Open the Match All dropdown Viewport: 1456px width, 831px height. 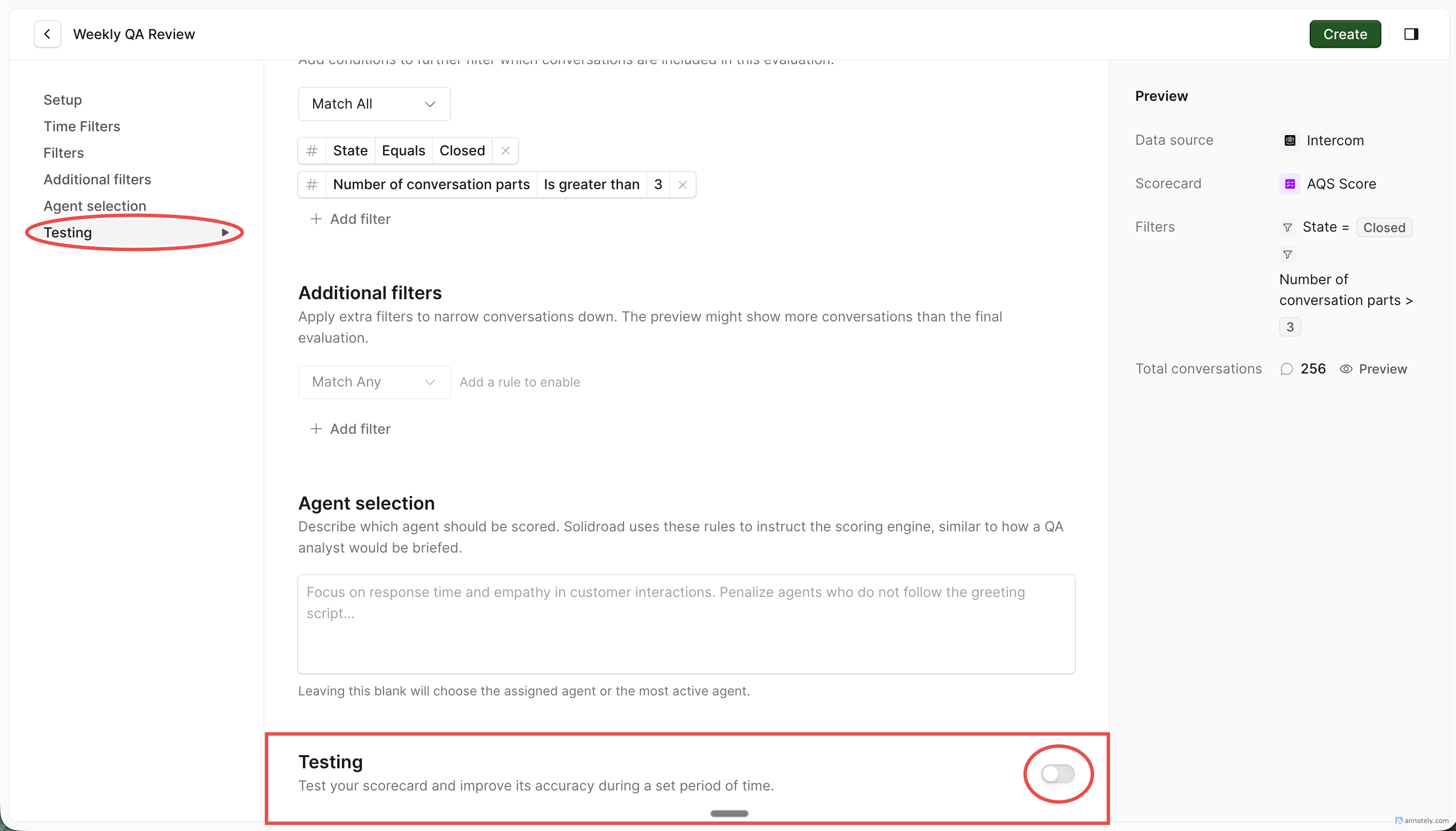click(374, 104)
